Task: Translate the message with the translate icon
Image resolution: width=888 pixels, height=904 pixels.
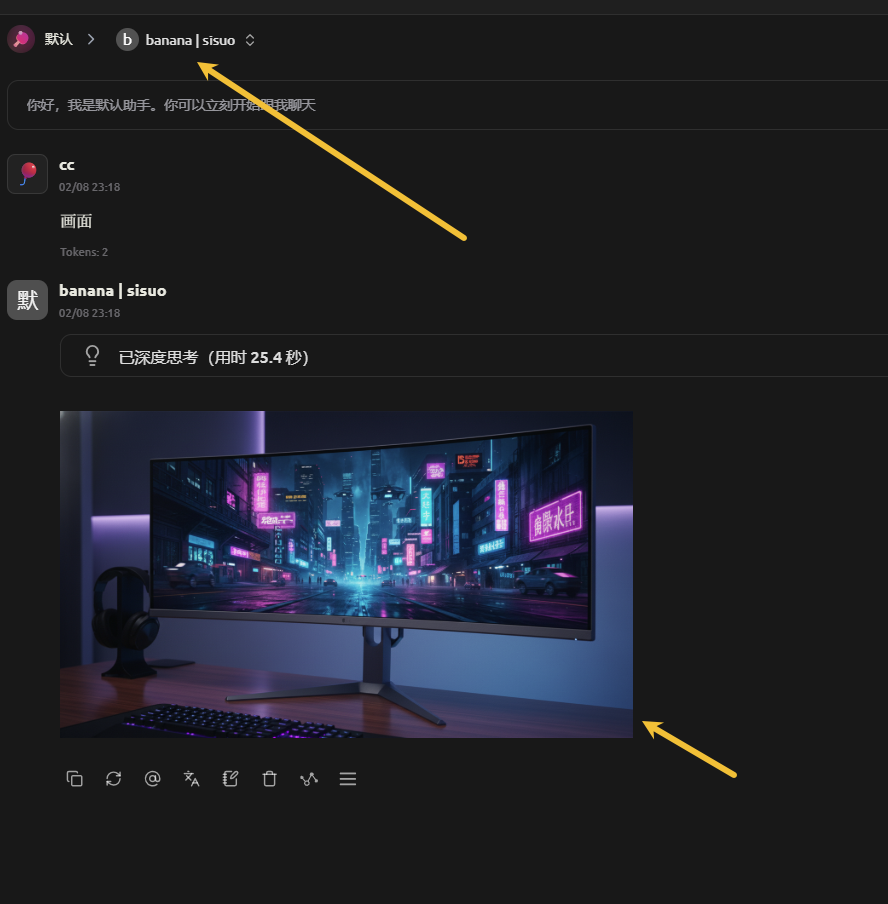Action: click(x=191, y=779)
